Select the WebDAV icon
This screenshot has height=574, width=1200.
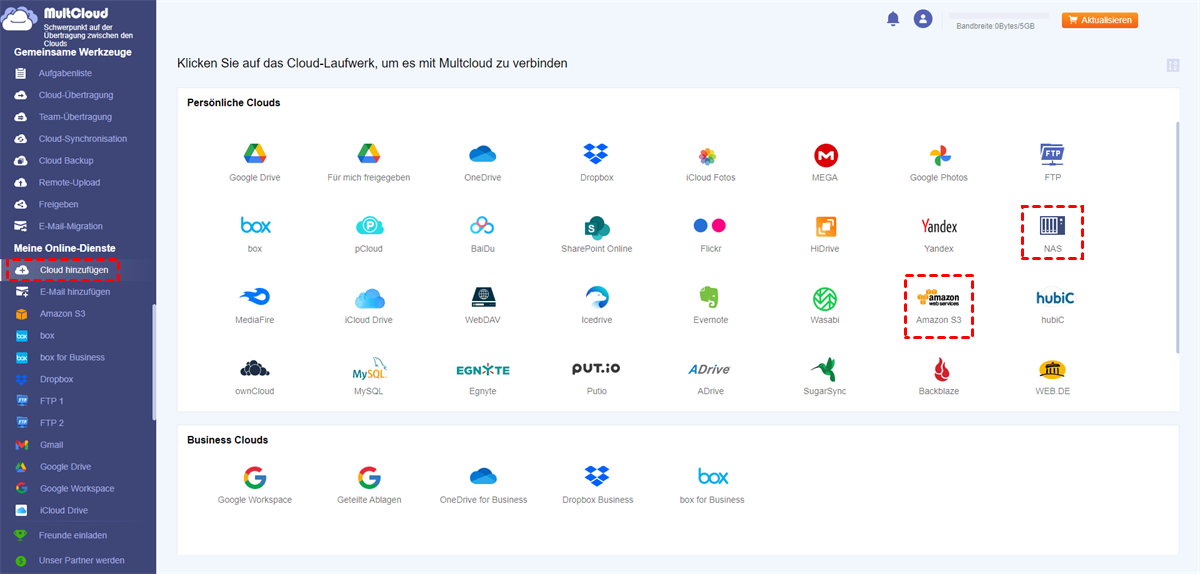tap(483, 297)
